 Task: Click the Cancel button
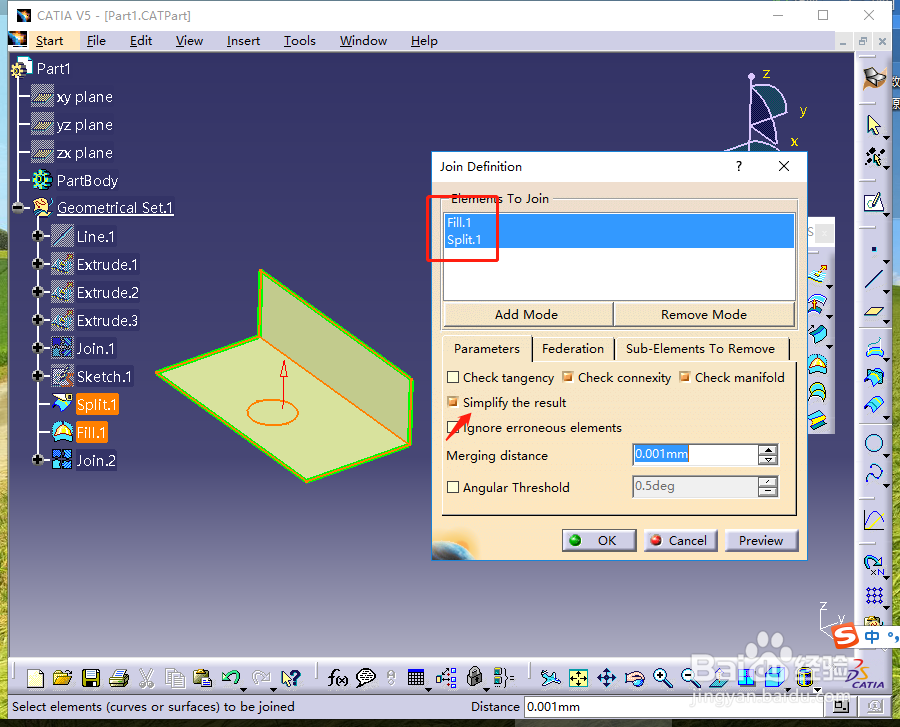tap(681, 541)
